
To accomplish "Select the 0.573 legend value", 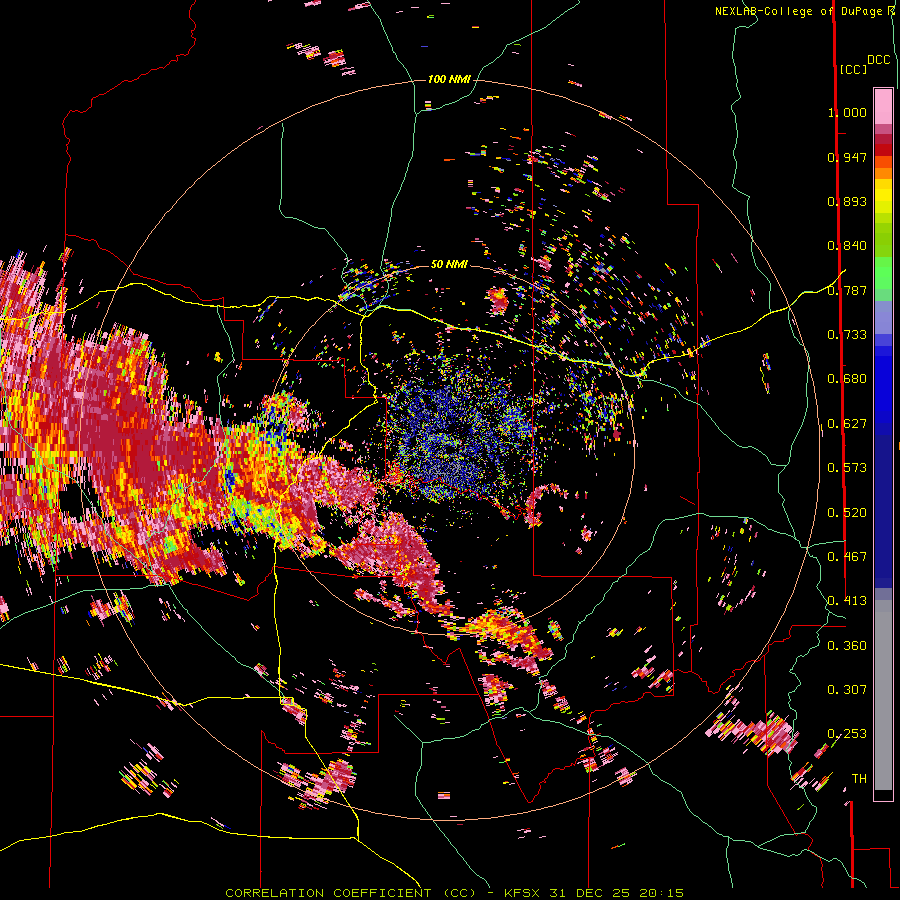I will pyautogui.click(x=847, y=468).
